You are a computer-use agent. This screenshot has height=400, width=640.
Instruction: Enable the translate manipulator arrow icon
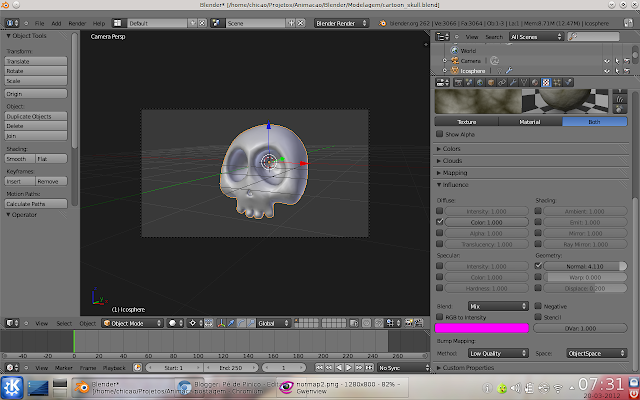(231, 323)
